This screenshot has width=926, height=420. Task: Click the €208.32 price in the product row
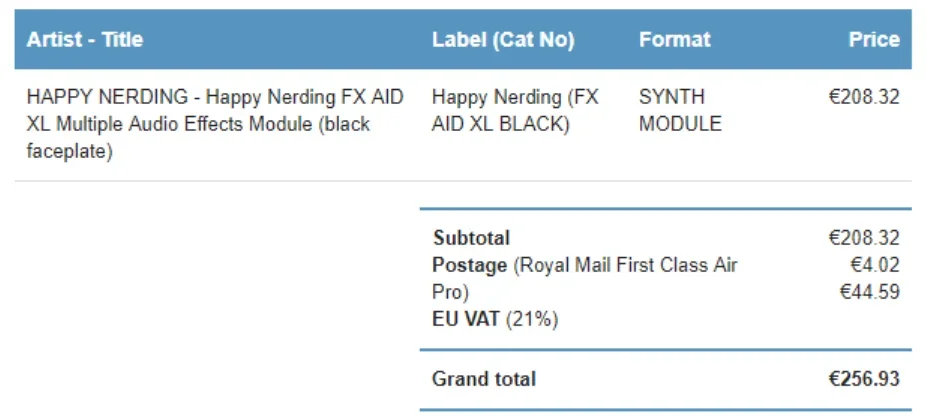point(864,97)
